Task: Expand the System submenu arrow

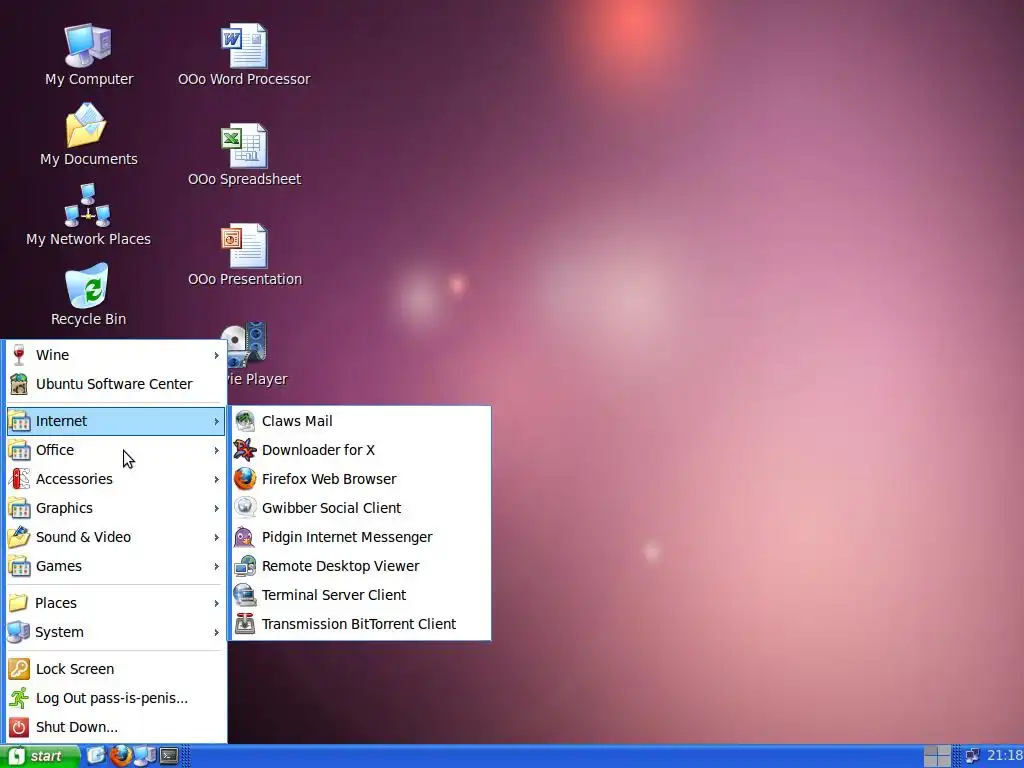Action: 216,632
